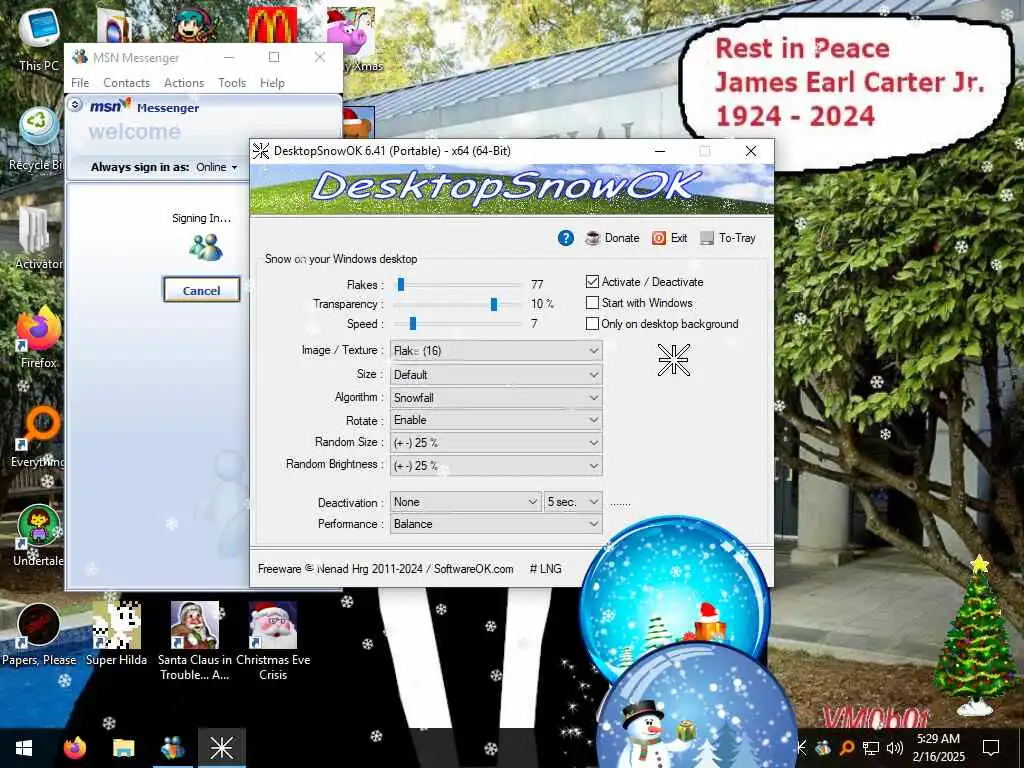The width and height of the screenshot is (1024, 768).
Task: Open Christmas Eve Crisis desktop shortcut
Action: 273,641
